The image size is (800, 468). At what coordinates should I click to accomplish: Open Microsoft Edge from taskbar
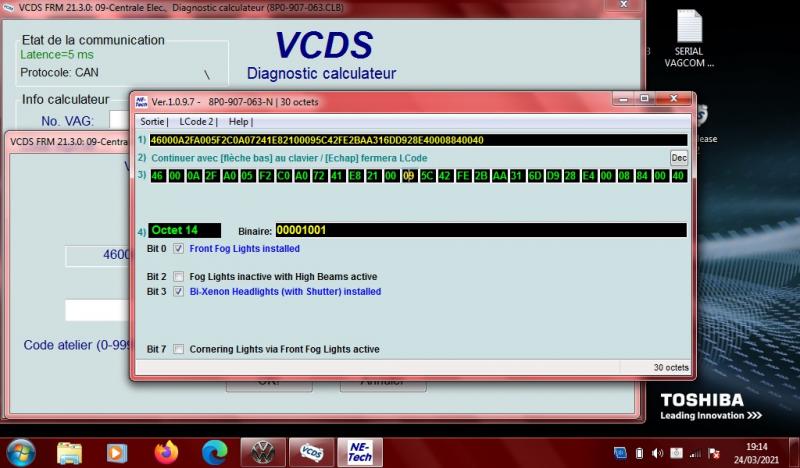click(x=214, y=453)
